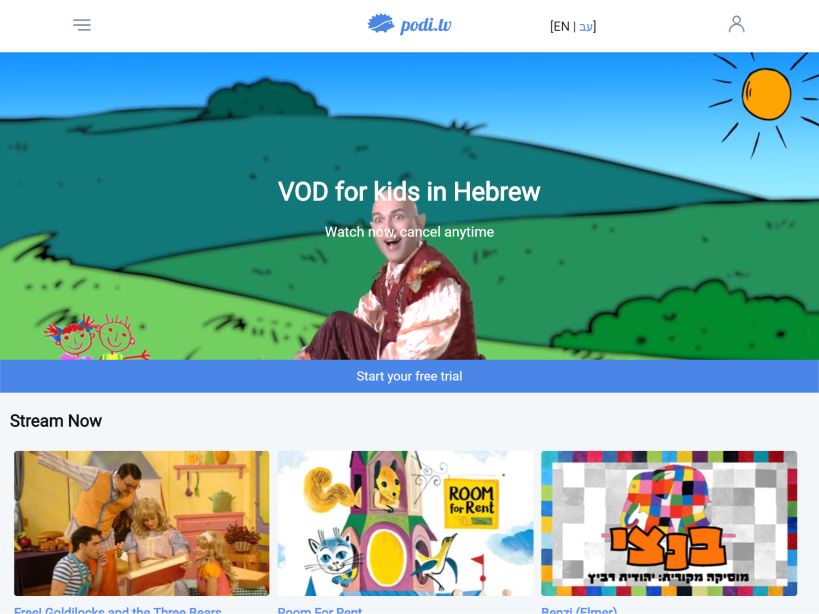The height and width of the screenshot is (614, 819).
Task: Click the Watch now, cancel anytime text
Action: pyautogui.click(x=409, y=232)
